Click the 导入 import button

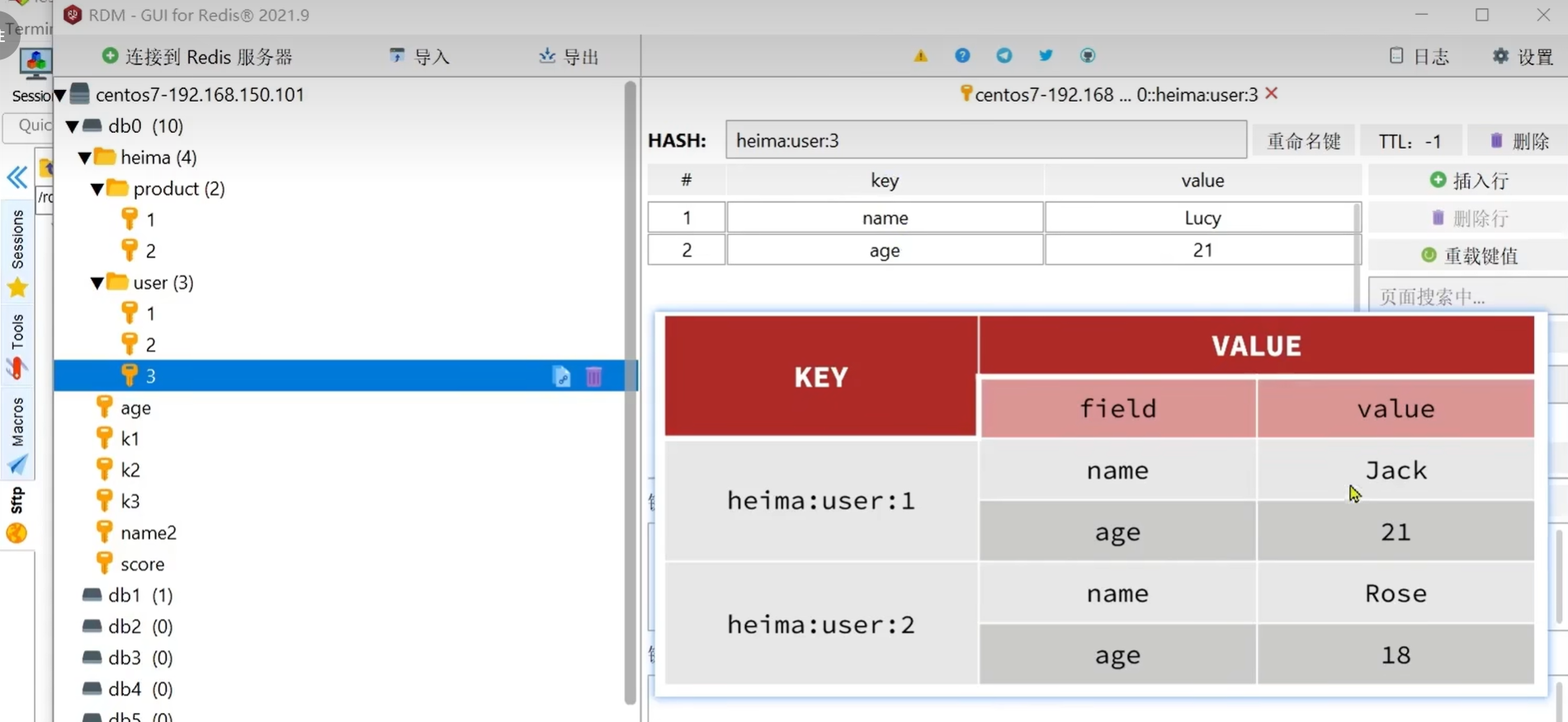tap(419, 56)
